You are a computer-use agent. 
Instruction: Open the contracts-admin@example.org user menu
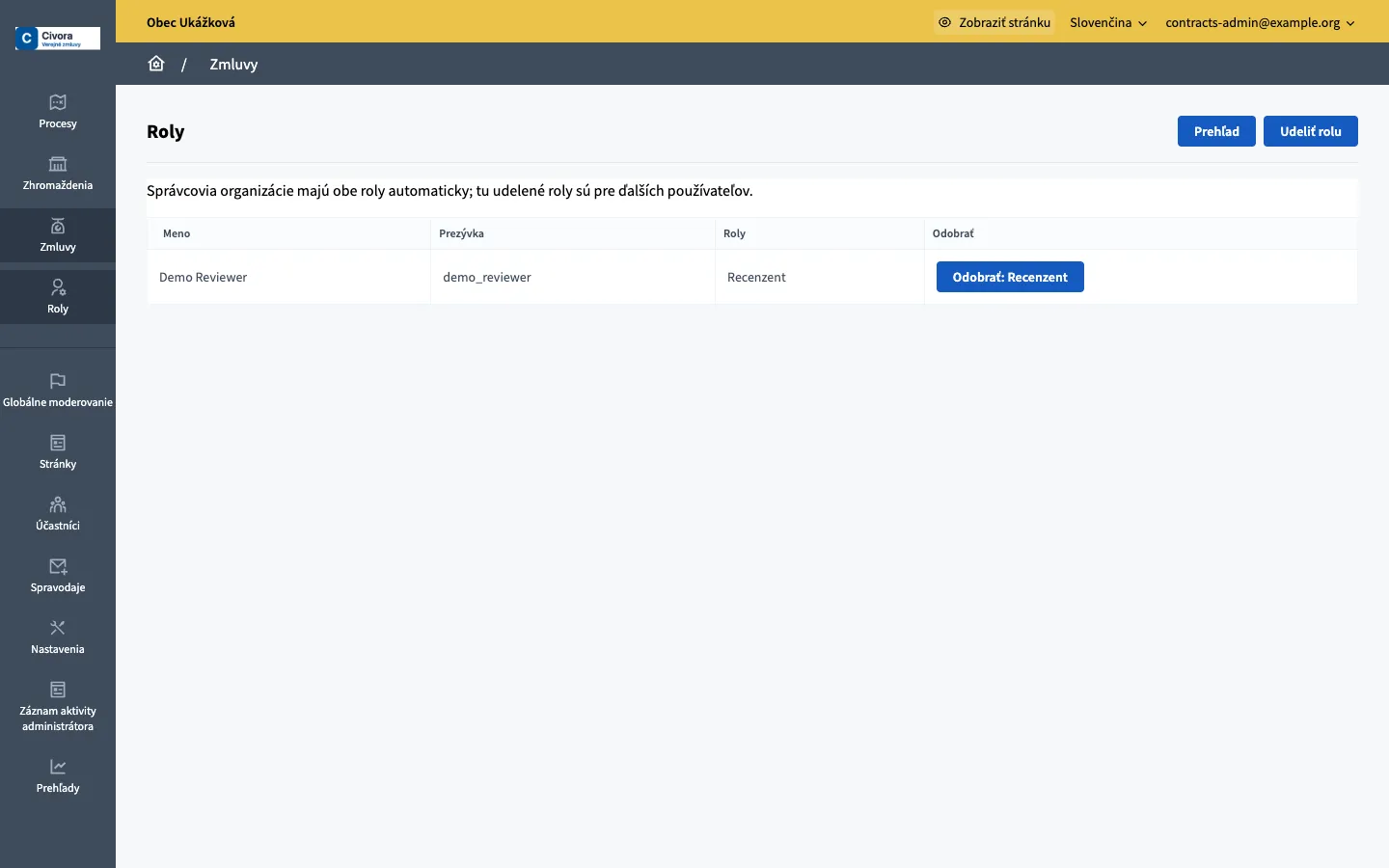point(1260,22)
